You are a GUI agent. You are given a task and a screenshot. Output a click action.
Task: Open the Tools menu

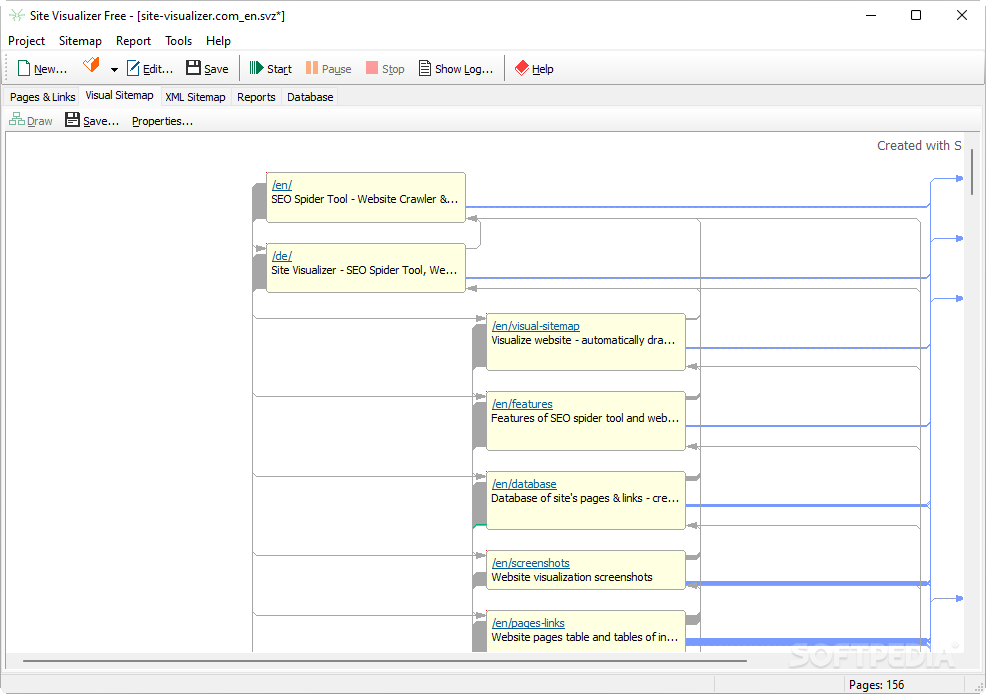click(179, 41)
